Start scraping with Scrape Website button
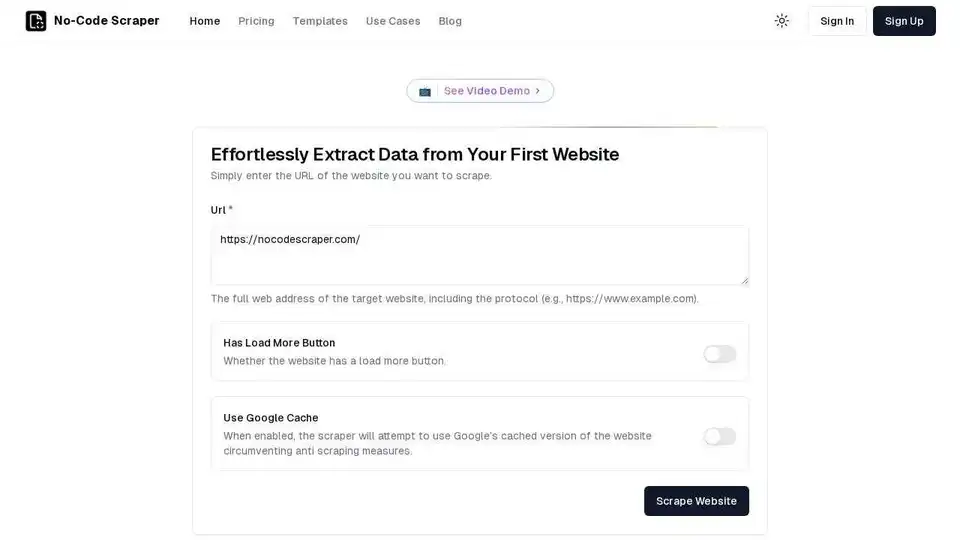This screenshot has height=540, width=960. tap(696, 501)
